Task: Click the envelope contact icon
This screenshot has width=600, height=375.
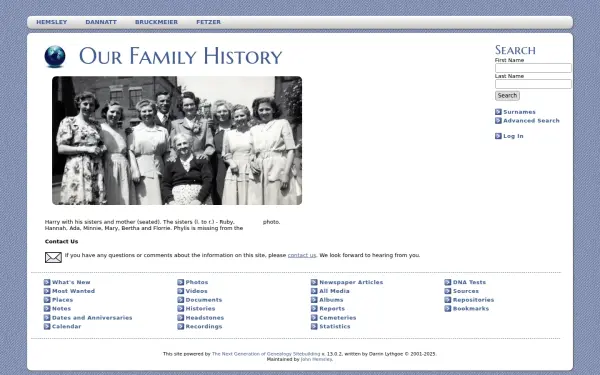Action: 53,258
